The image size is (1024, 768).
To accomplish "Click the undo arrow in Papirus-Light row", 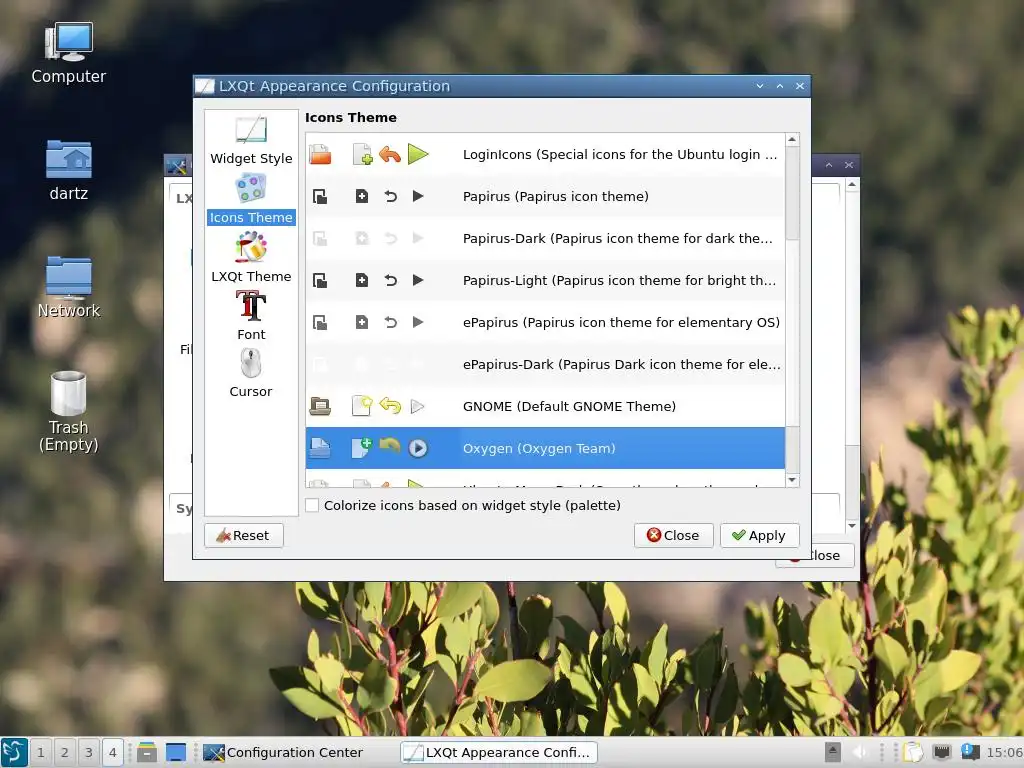I will point(391,280).
